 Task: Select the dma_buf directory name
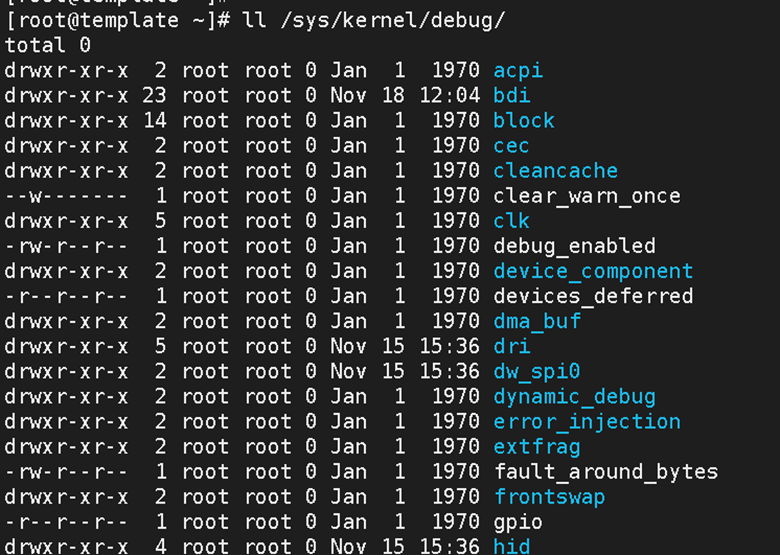point(537,321)
